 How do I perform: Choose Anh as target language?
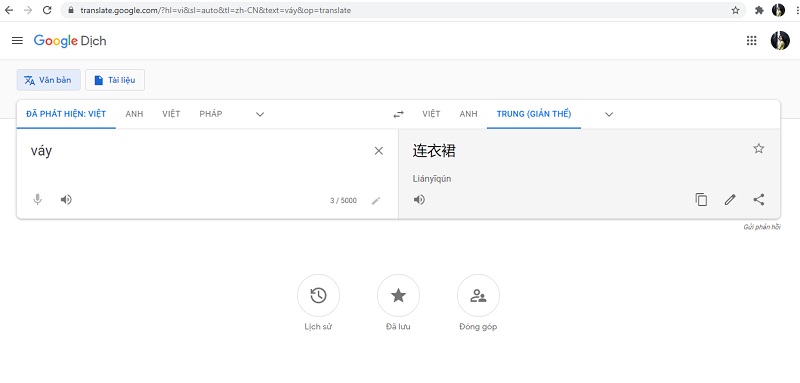pos(468,114)
